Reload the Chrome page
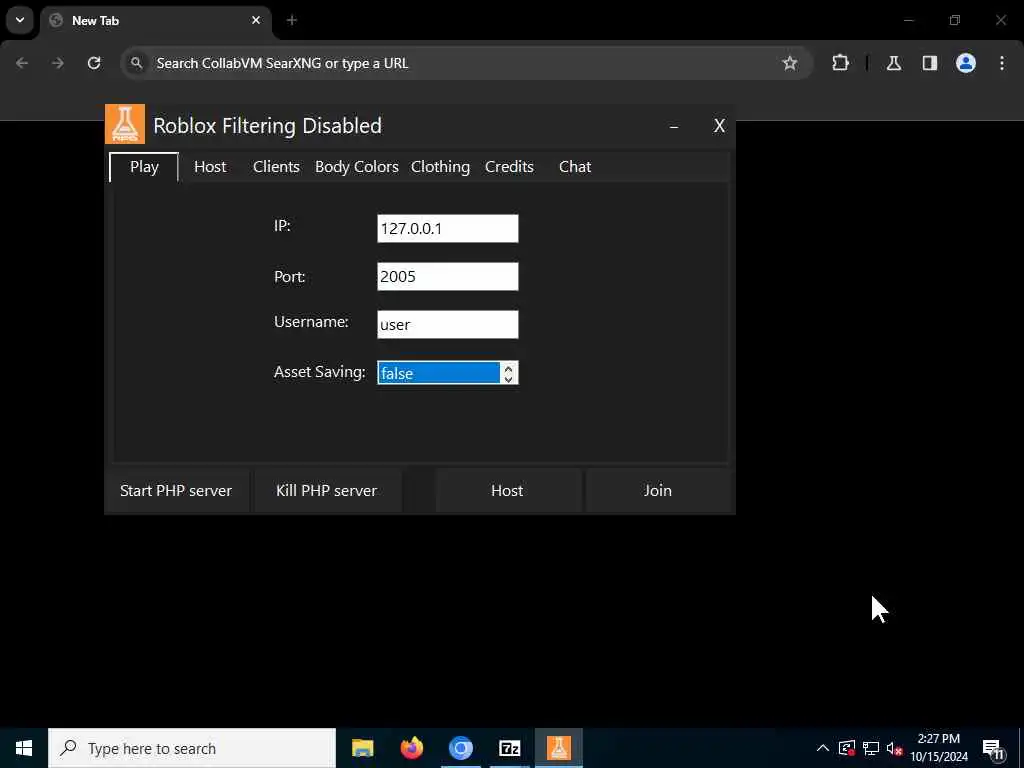Viewport: 1024px width, 768px height. click(94, 63)
